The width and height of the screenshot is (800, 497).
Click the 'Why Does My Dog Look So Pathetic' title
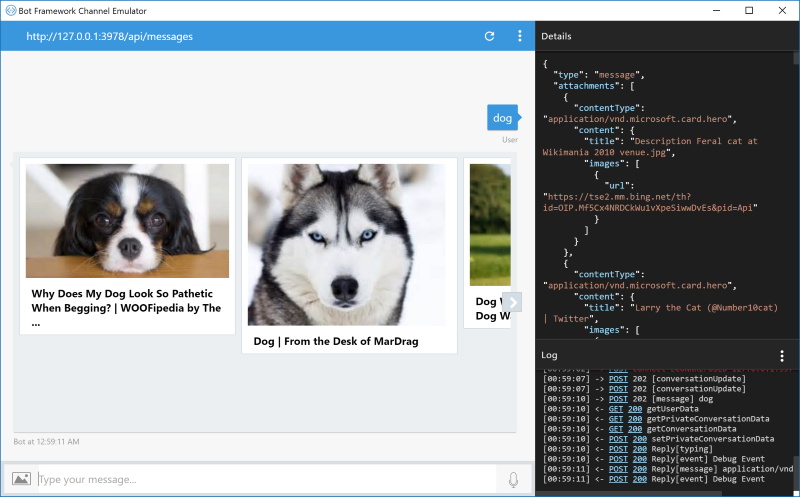click(126, 308)
